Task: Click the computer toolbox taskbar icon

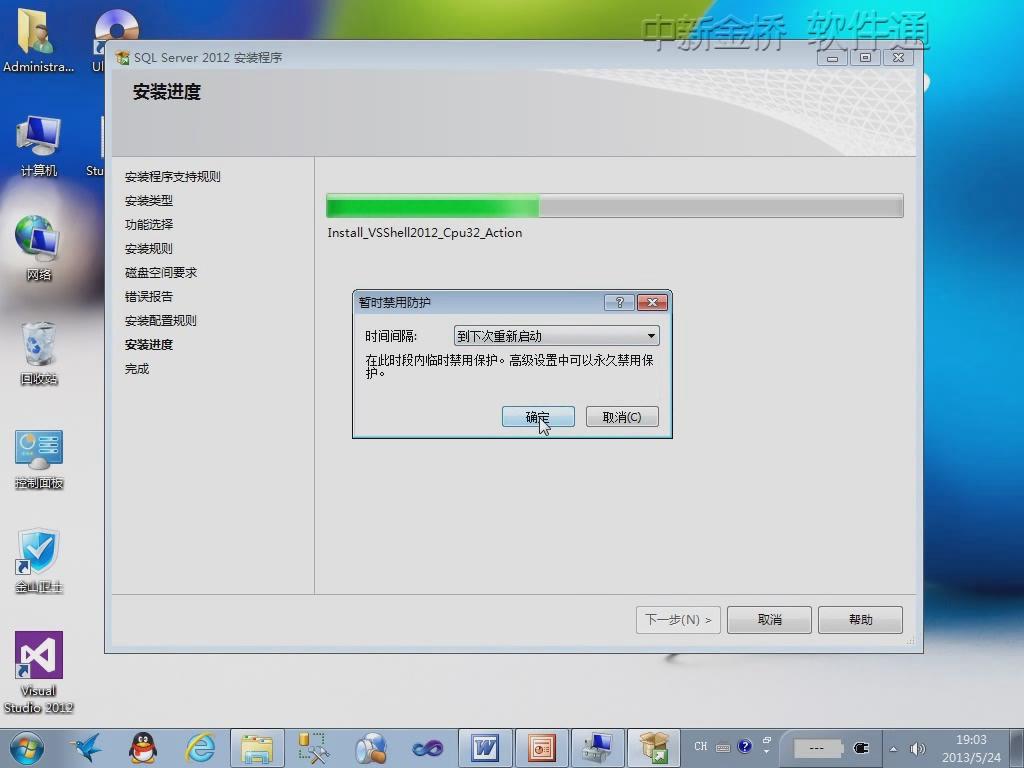Action: (598, 748)
